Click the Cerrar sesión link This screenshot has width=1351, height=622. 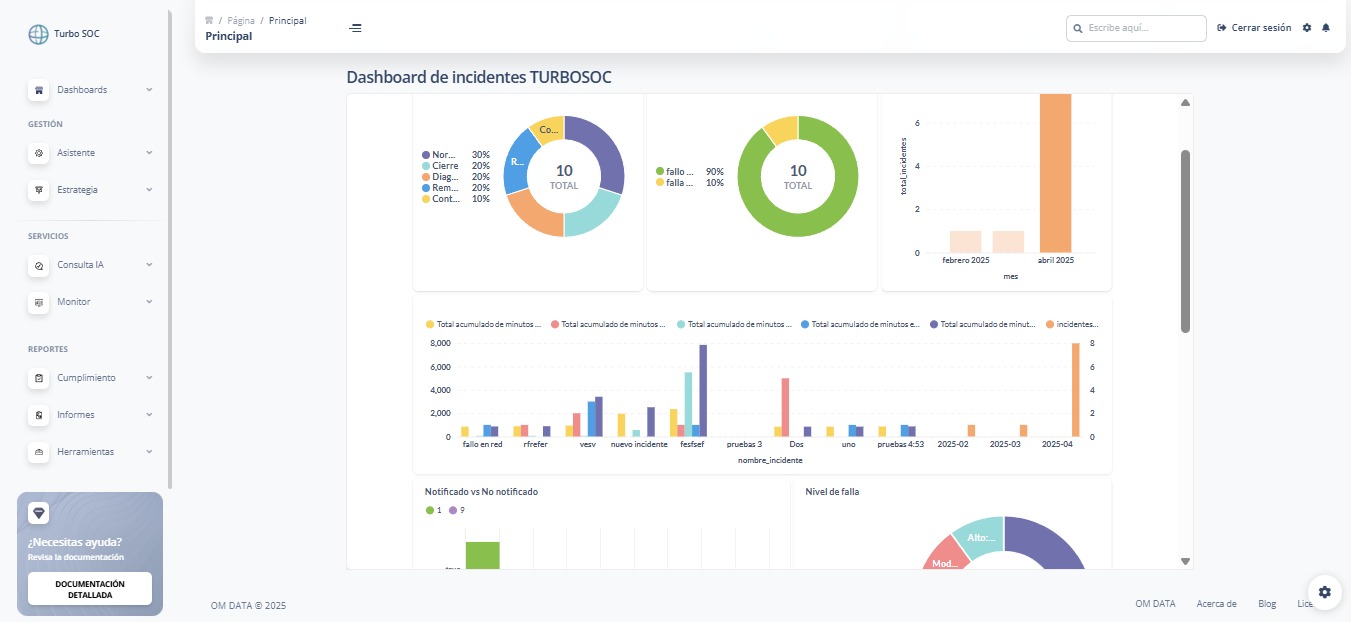[x=1261, y=28]
